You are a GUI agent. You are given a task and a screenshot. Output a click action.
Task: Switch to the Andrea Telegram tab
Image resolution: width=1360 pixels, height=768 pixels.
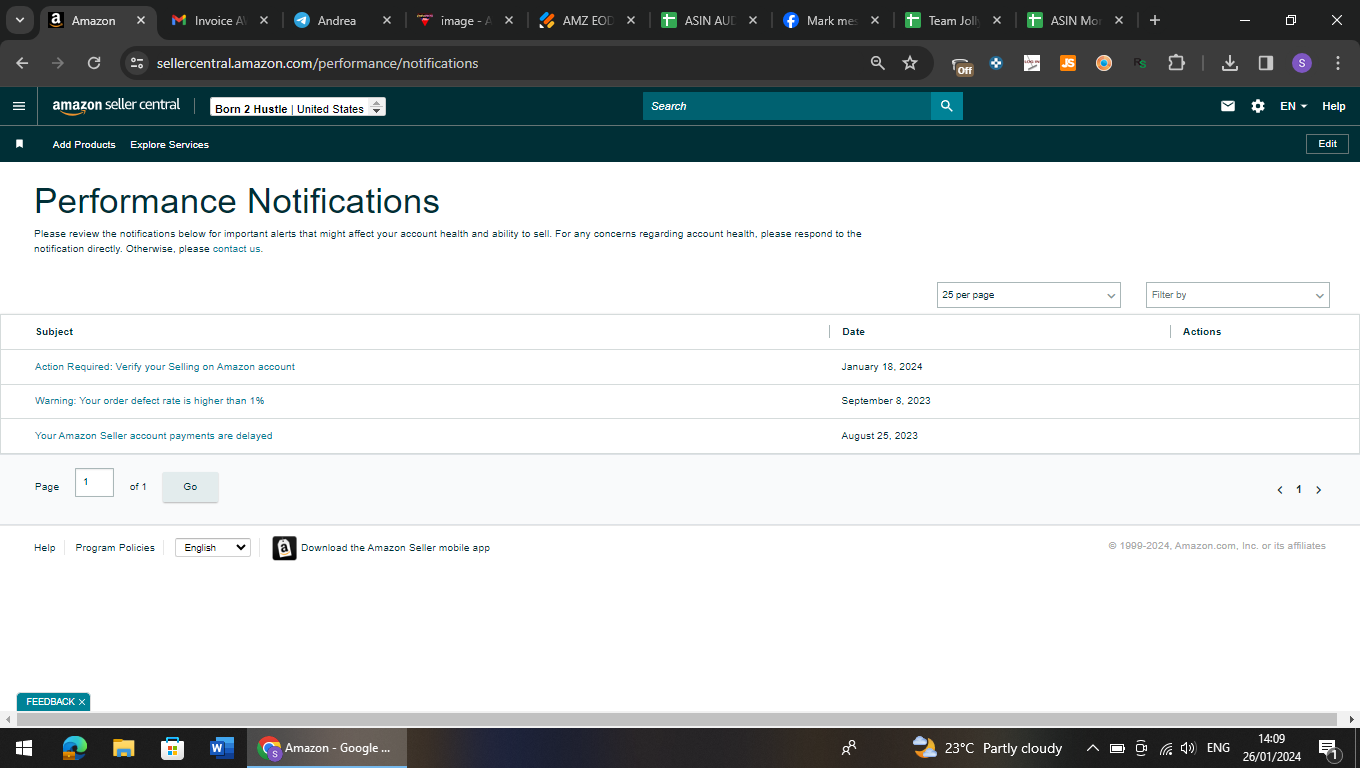pyautogui.click(x=342, y=21)
